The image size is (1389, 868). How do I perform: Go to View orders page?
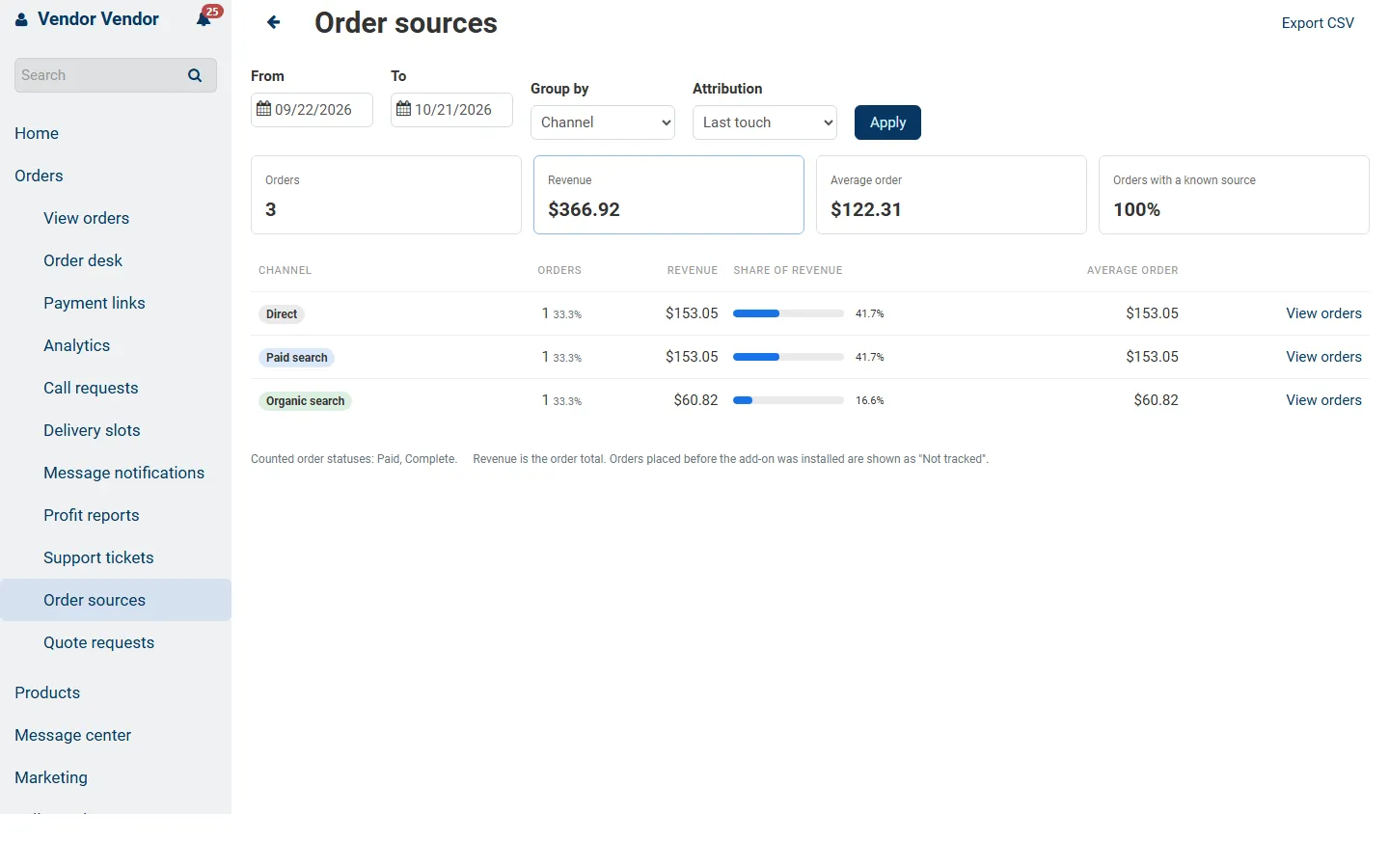[86, 218]
